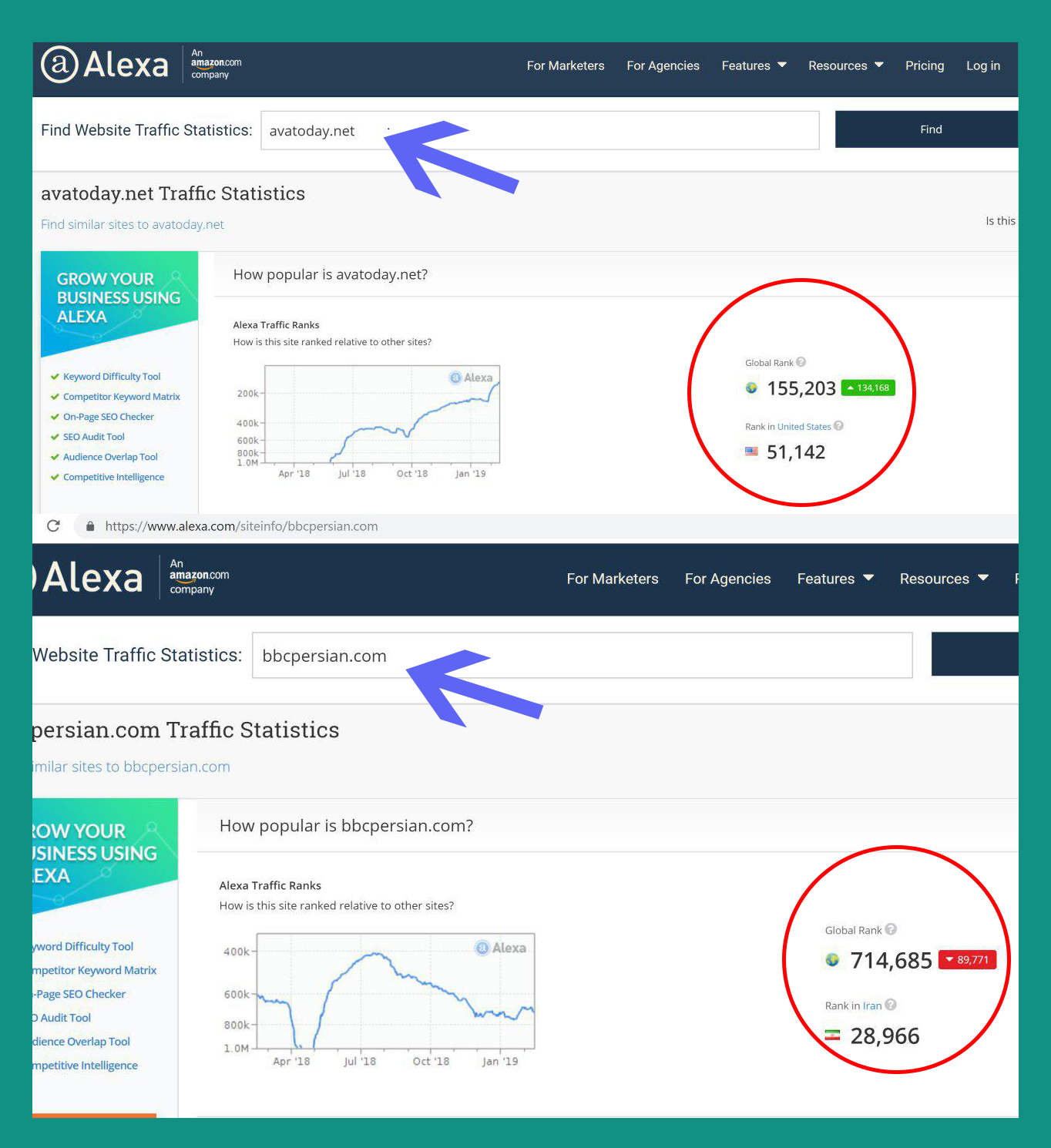Screen dimensions: 1051x1148
Task: Click the 155,203 global rank value
Action: coord(801,388)
